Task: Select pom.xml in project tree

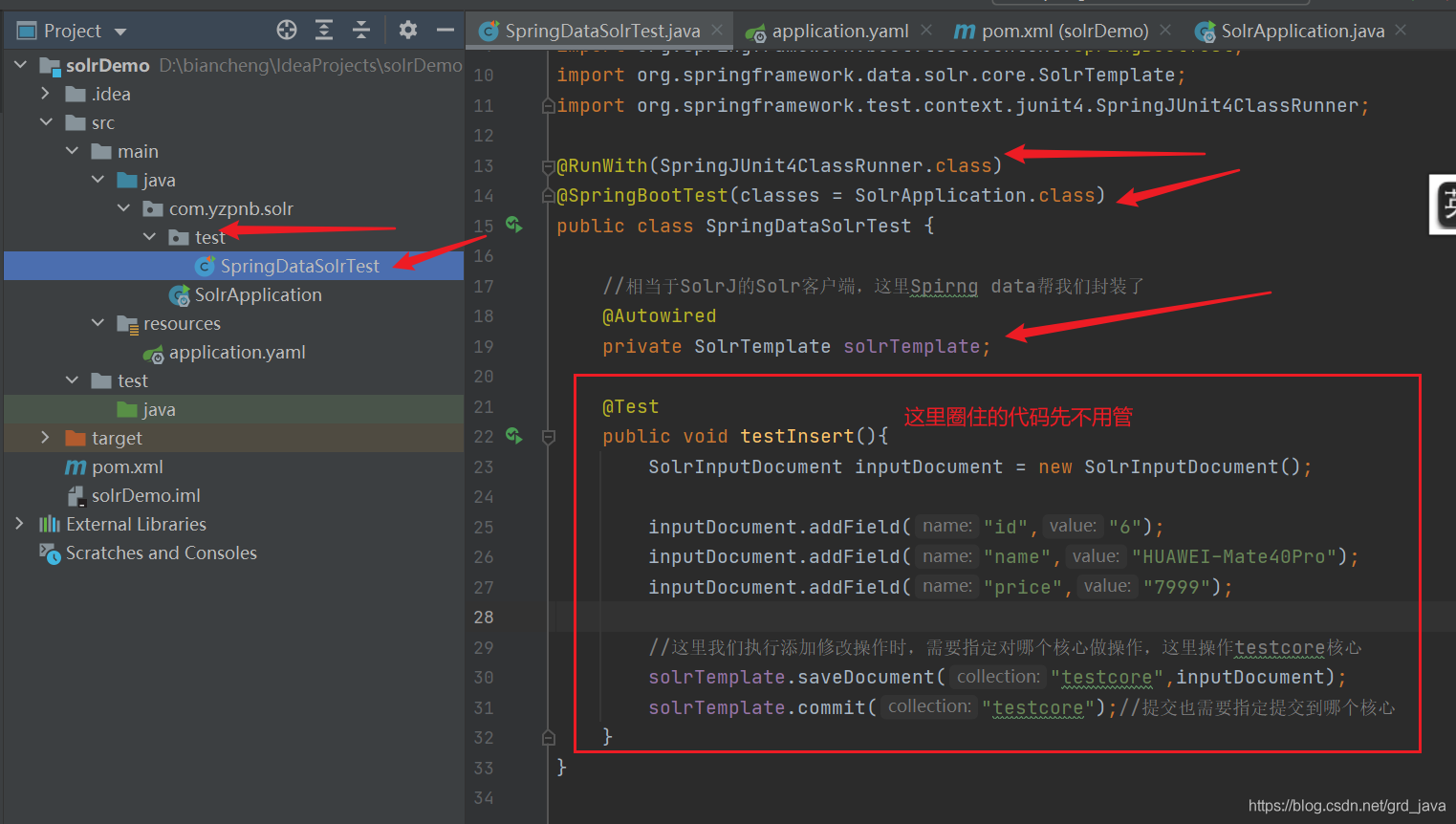Action: [x=127, y=466]
